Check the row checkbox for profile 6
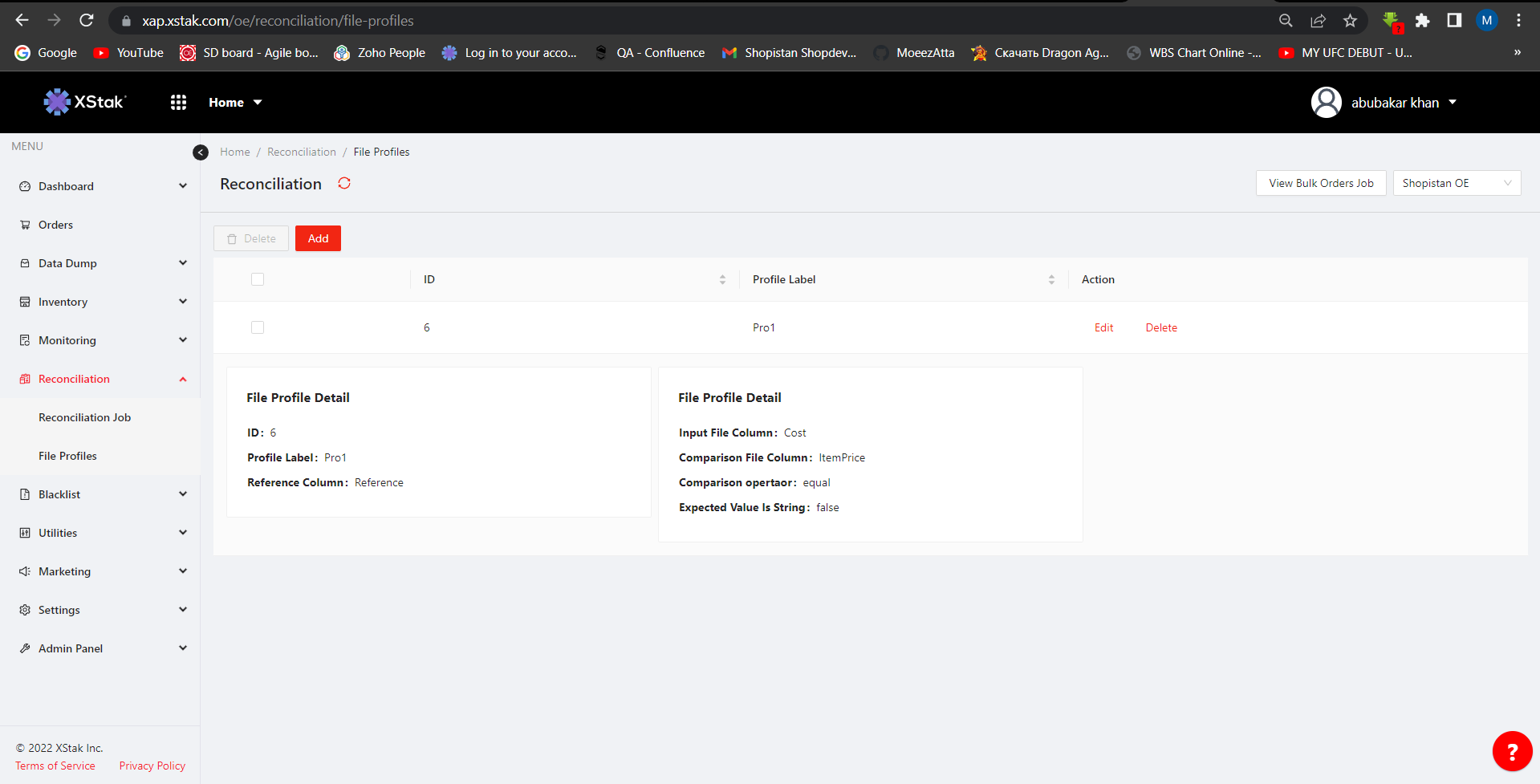The width and height of the screenshot is (1540, 784). tap(258, 327)
